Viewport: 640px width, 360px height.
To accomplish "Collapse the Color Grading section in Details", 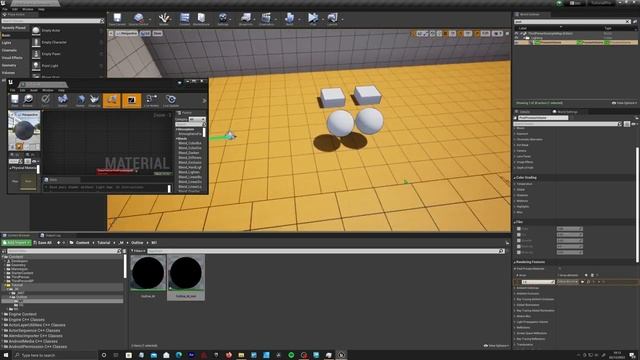I will (x=515, y=178).
